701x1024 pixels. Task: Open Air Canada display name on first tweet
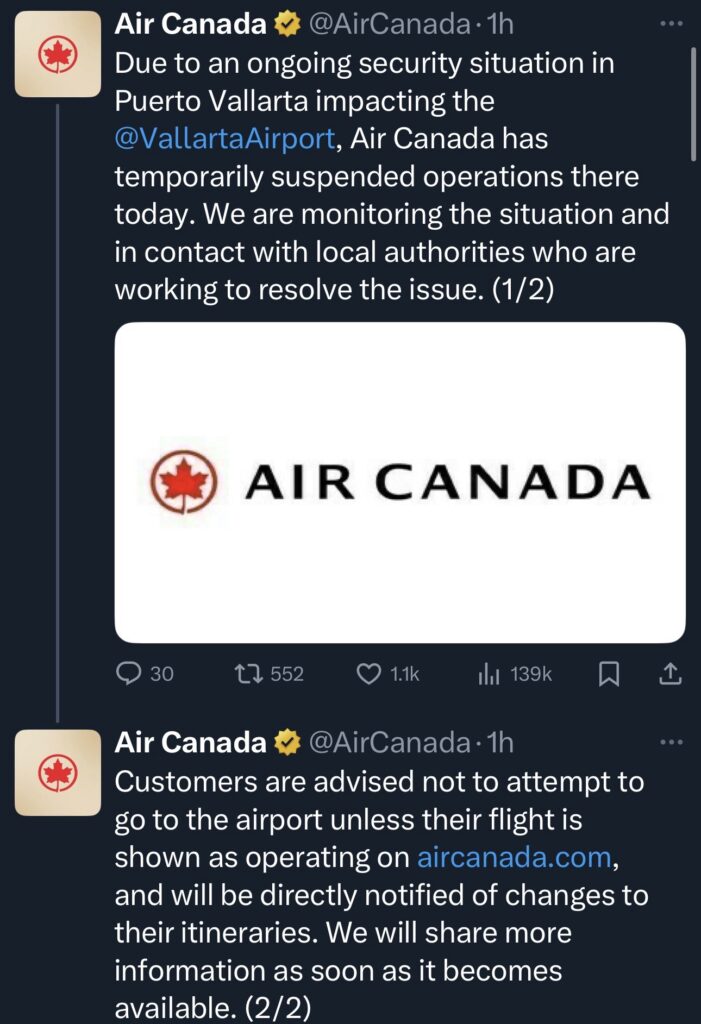click(190, 21)
